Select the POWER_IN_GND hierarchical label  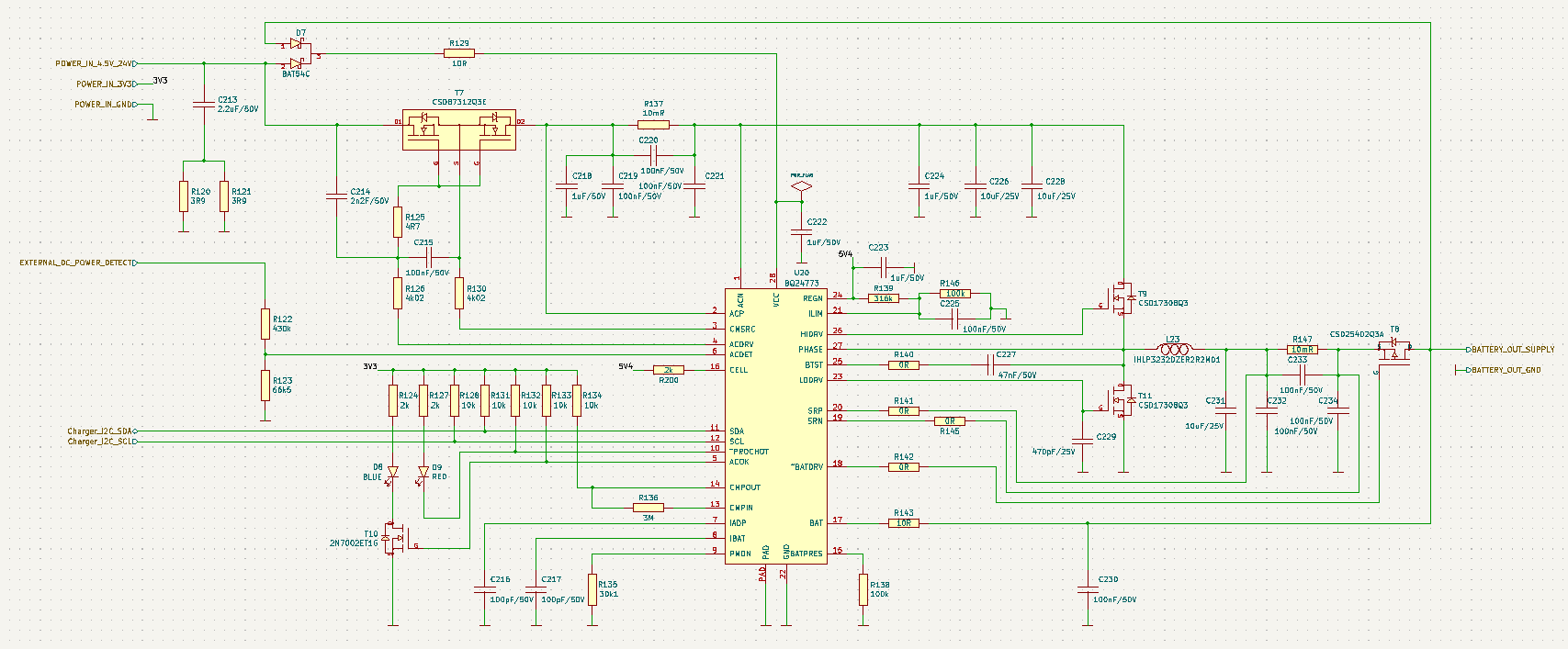106,105
